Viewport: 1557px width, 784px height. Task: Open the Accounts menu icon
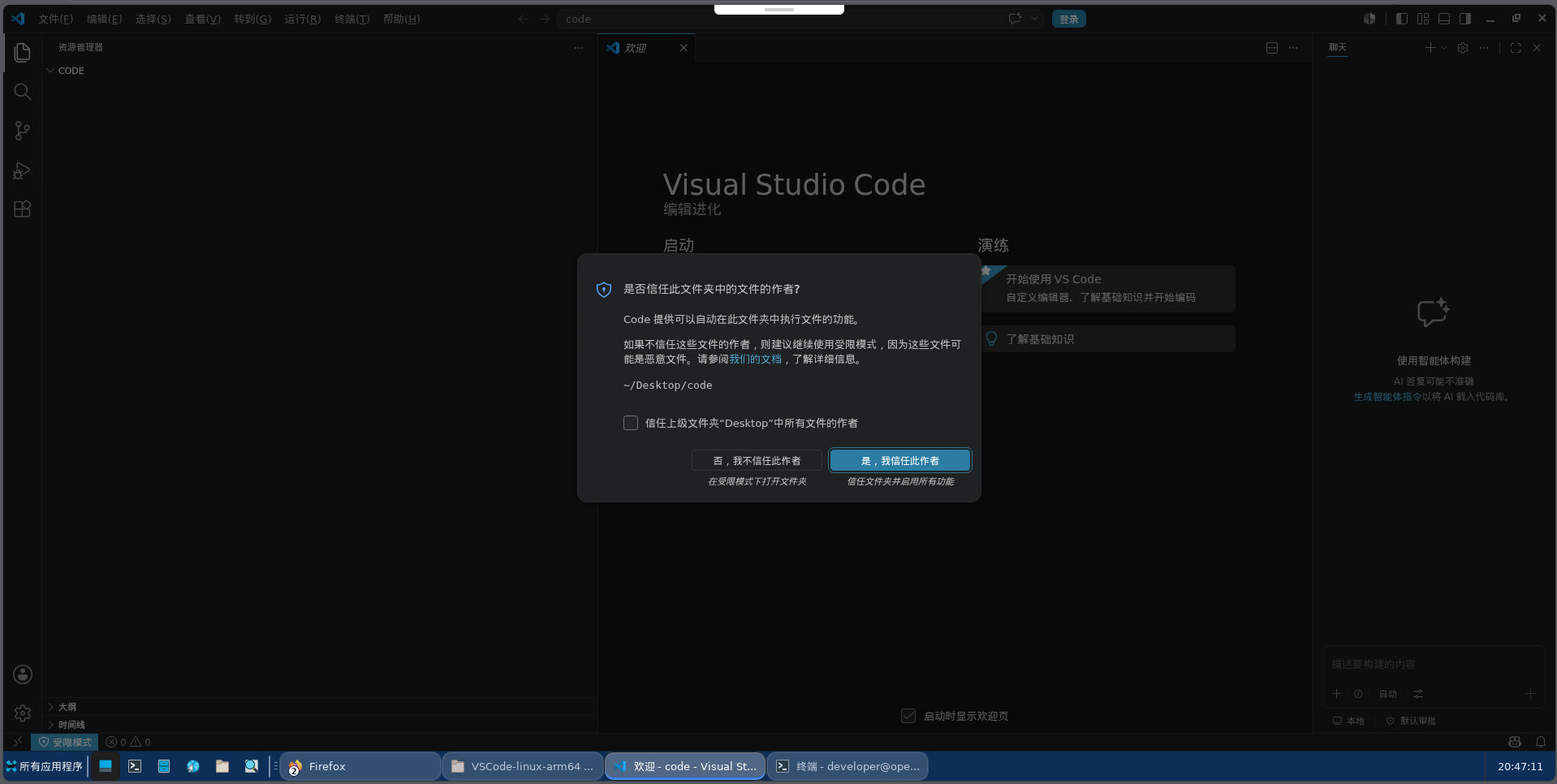coord(23,674)
